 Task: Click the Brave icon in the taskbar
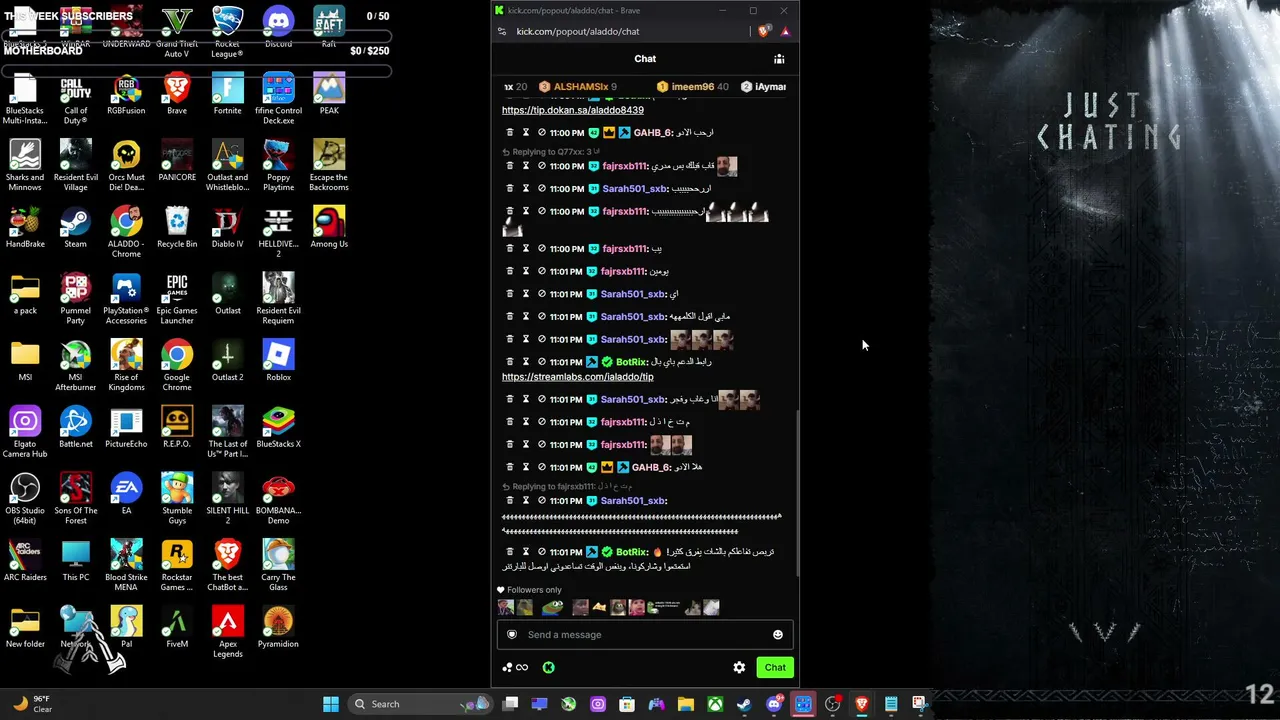coord(861,704)
